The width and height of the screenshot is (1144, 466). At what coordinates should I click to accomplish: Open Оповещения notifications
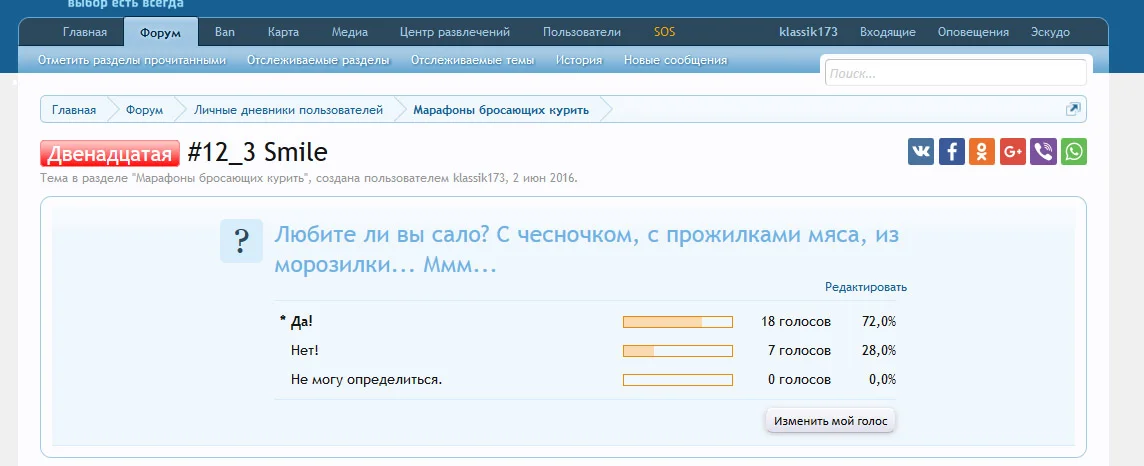(973, 32)
